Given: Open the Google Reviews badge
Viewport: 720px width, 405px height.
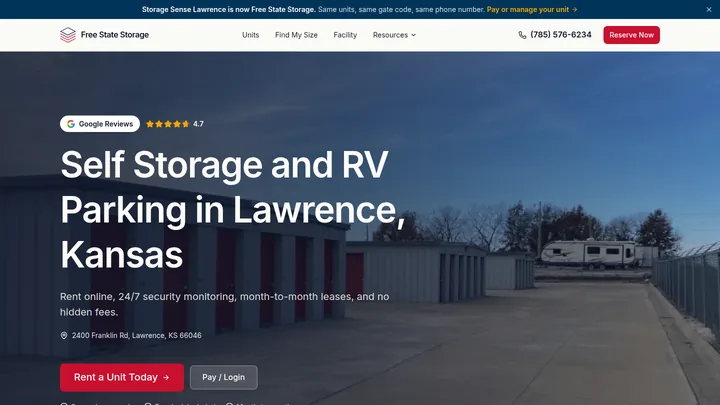Looking at the screenshot, I should (100, 124).
